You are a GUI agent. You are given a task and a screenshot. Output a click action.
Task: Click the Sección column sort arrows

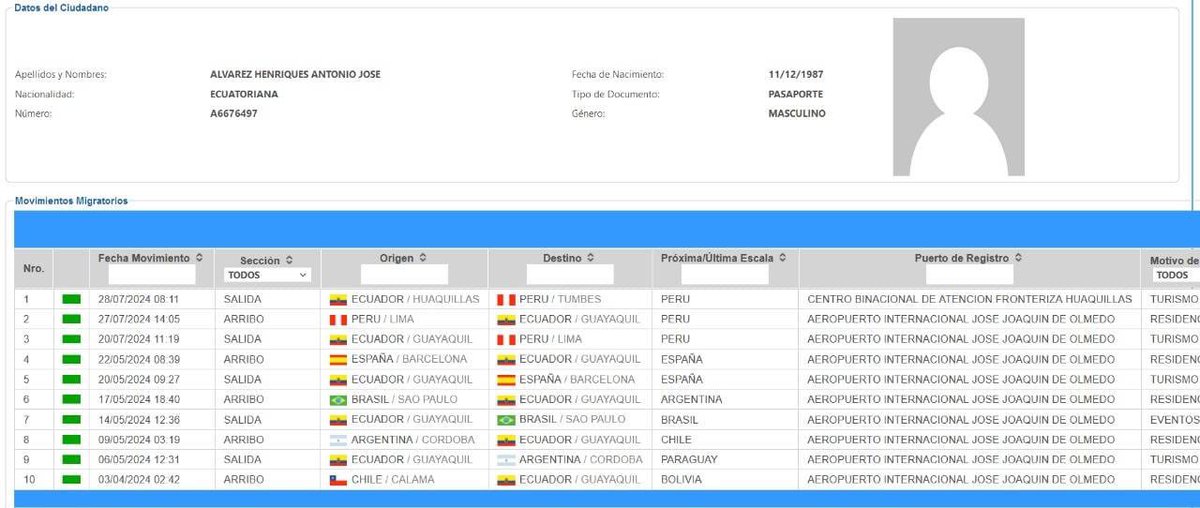[289, 260]
